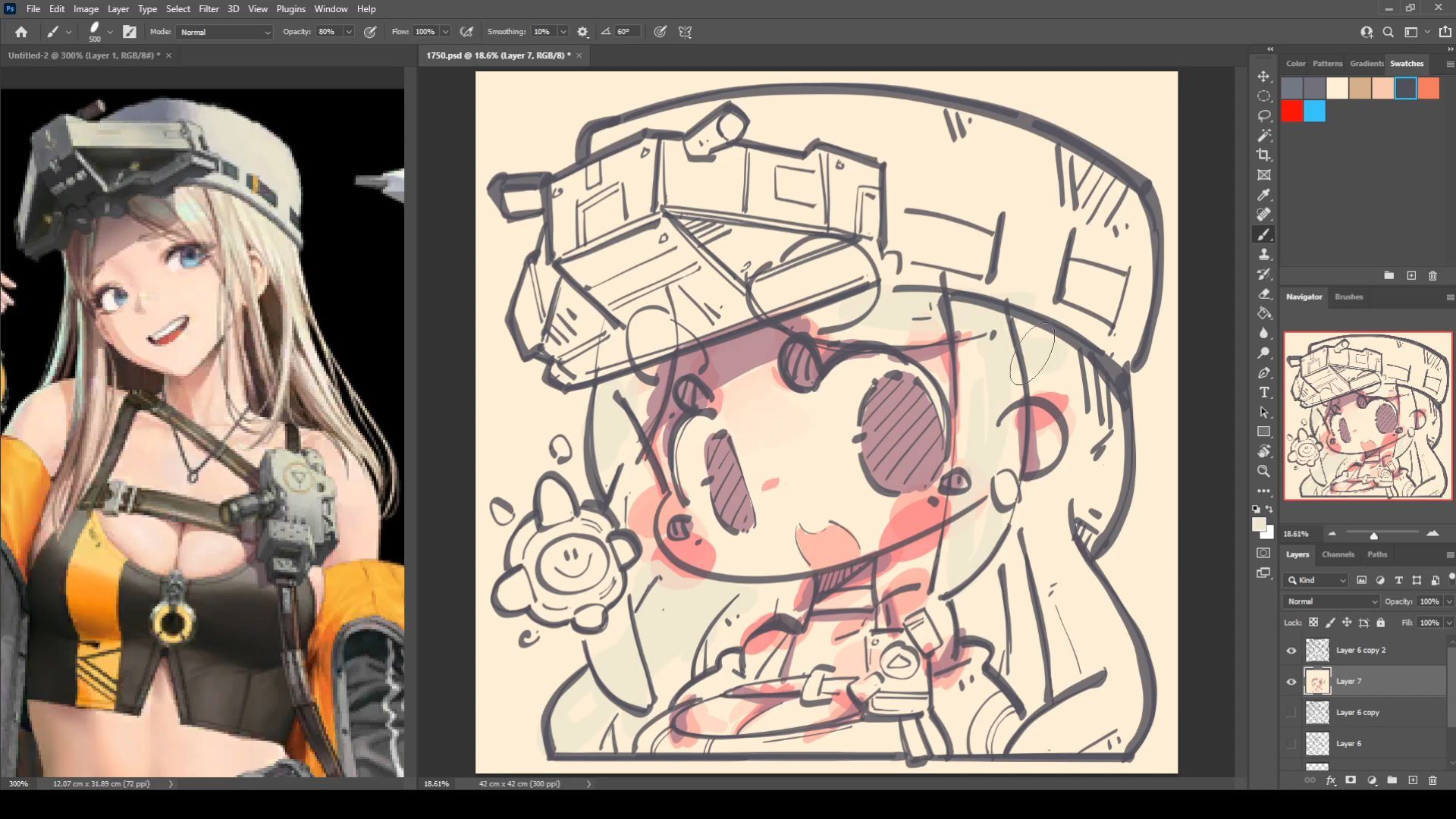The width and height of the screenshot is (1456, 819).
Task: Create a new layer
Action: [x=1412, y=780]
